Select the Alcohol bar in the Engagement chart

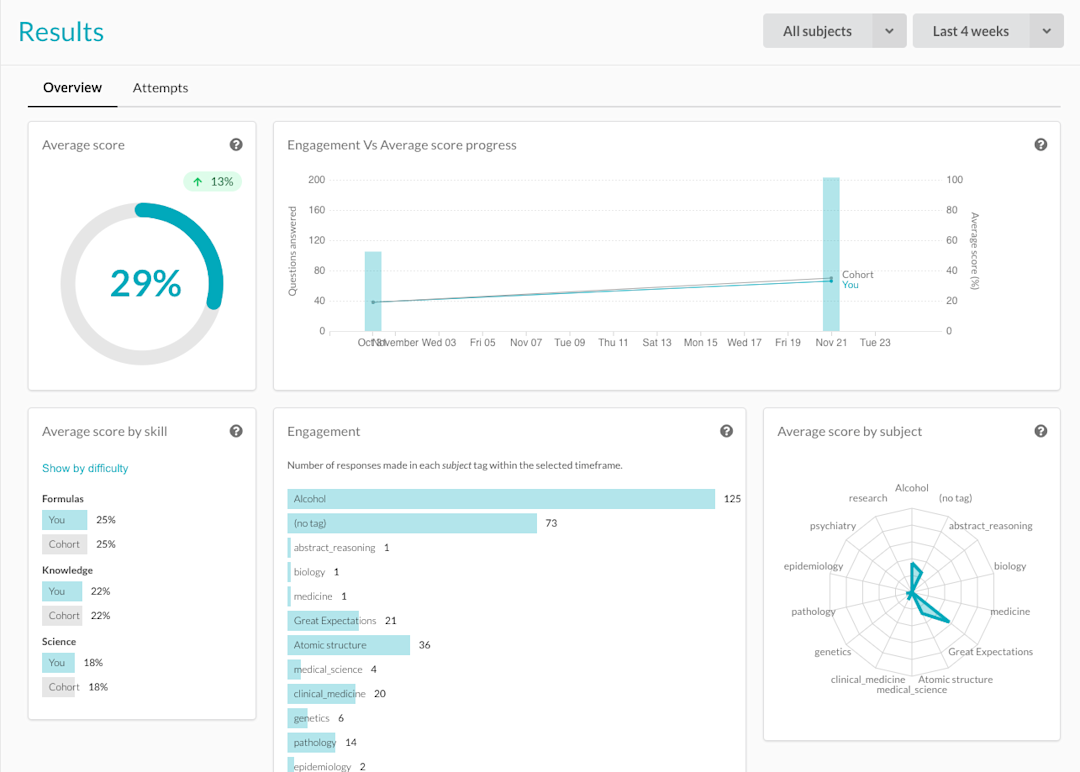coord(500,498)
